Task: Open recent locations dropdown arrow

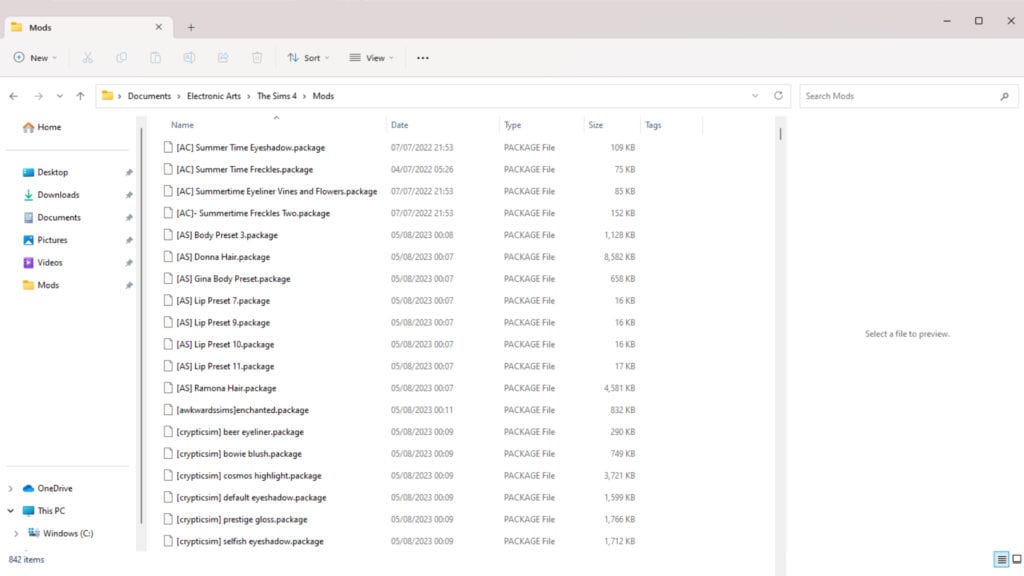Action: coord(59,96)
